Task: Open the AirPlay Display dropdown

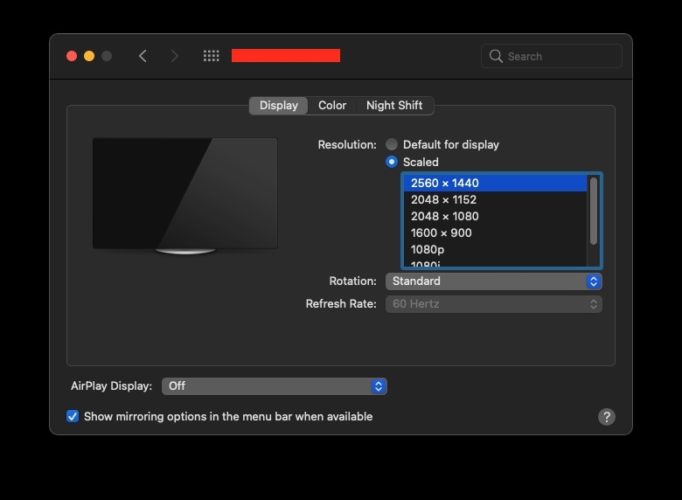Action: [x=274, y=386]
